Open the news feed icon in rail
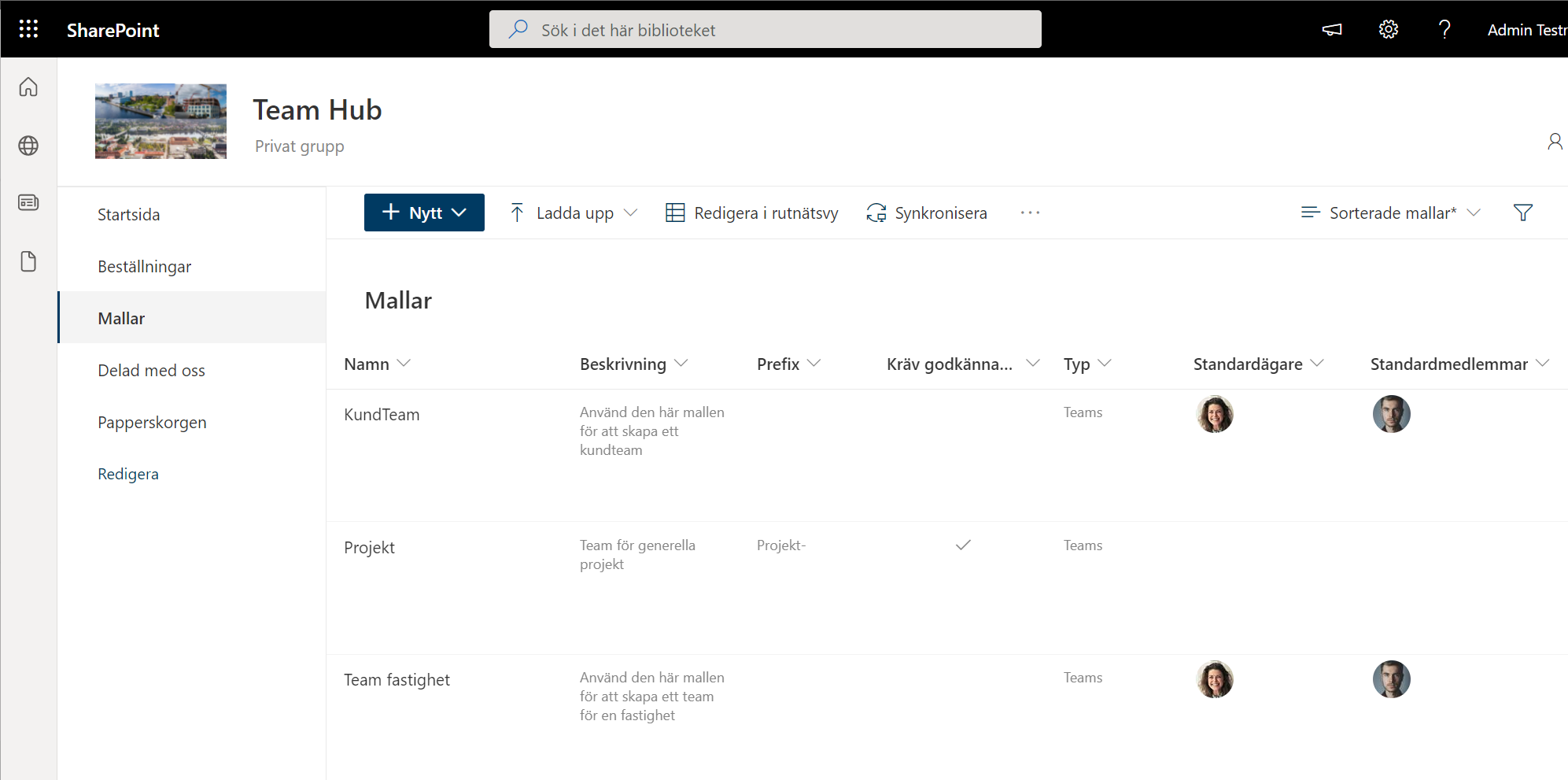The height and width of the screenshot is (780, 1568). pyautogui.click(x=28, y=203)
